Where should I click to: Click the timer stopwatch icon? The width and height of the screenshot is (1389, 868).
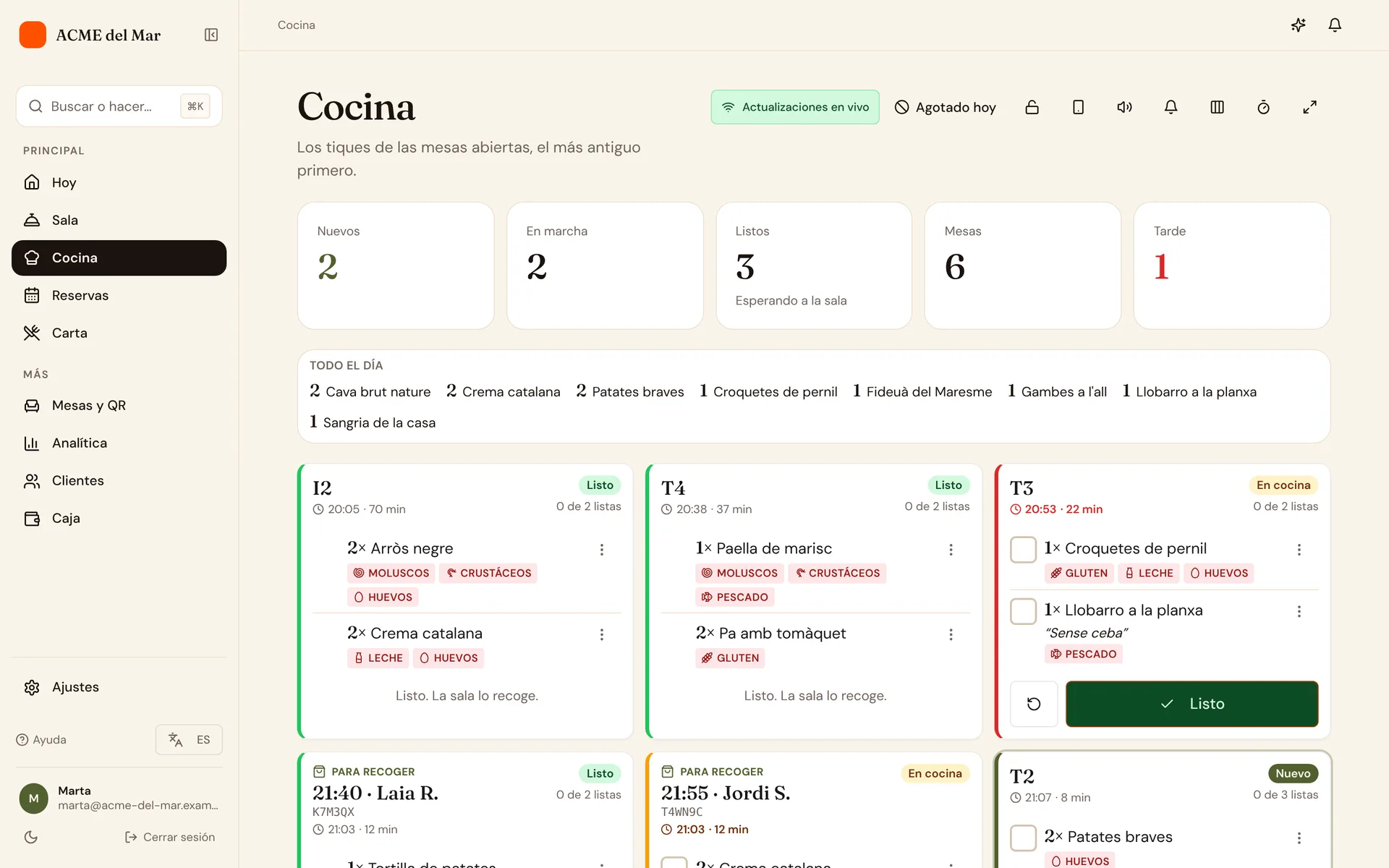coord(1264,107)
